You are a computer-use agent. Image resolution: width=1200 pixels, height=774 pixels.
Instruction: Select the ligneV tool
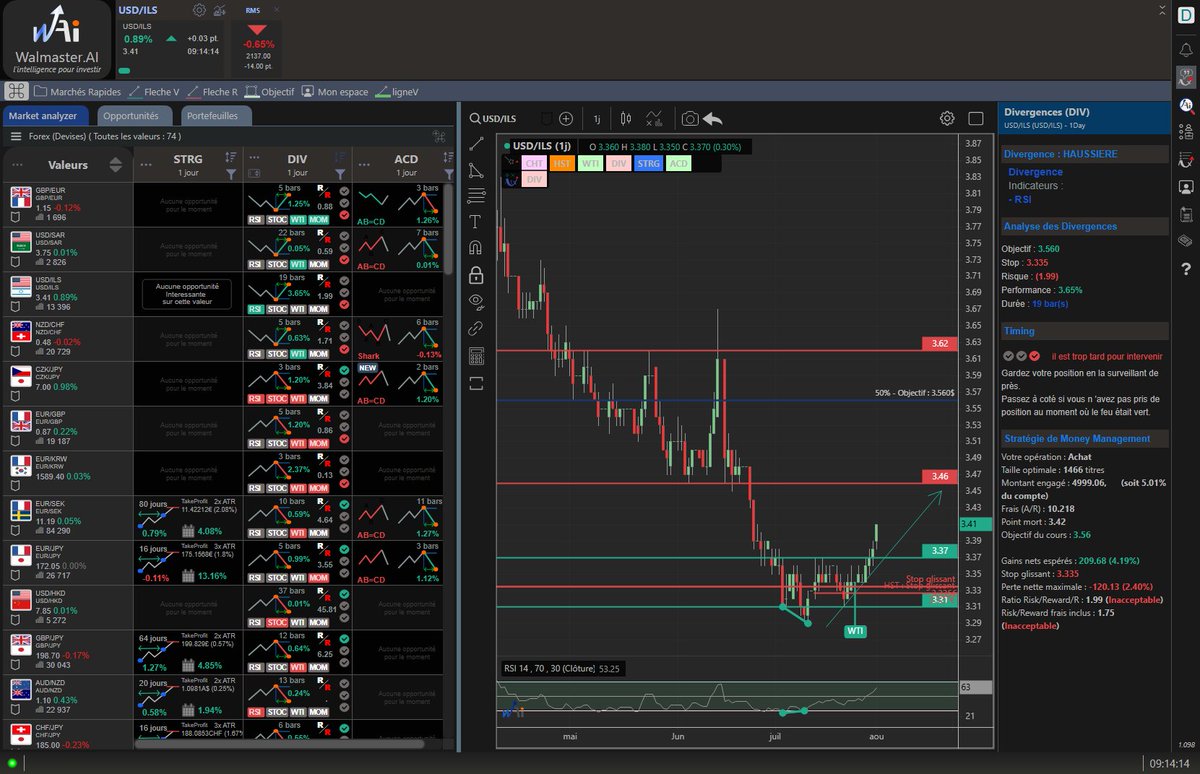click(397, 91)
